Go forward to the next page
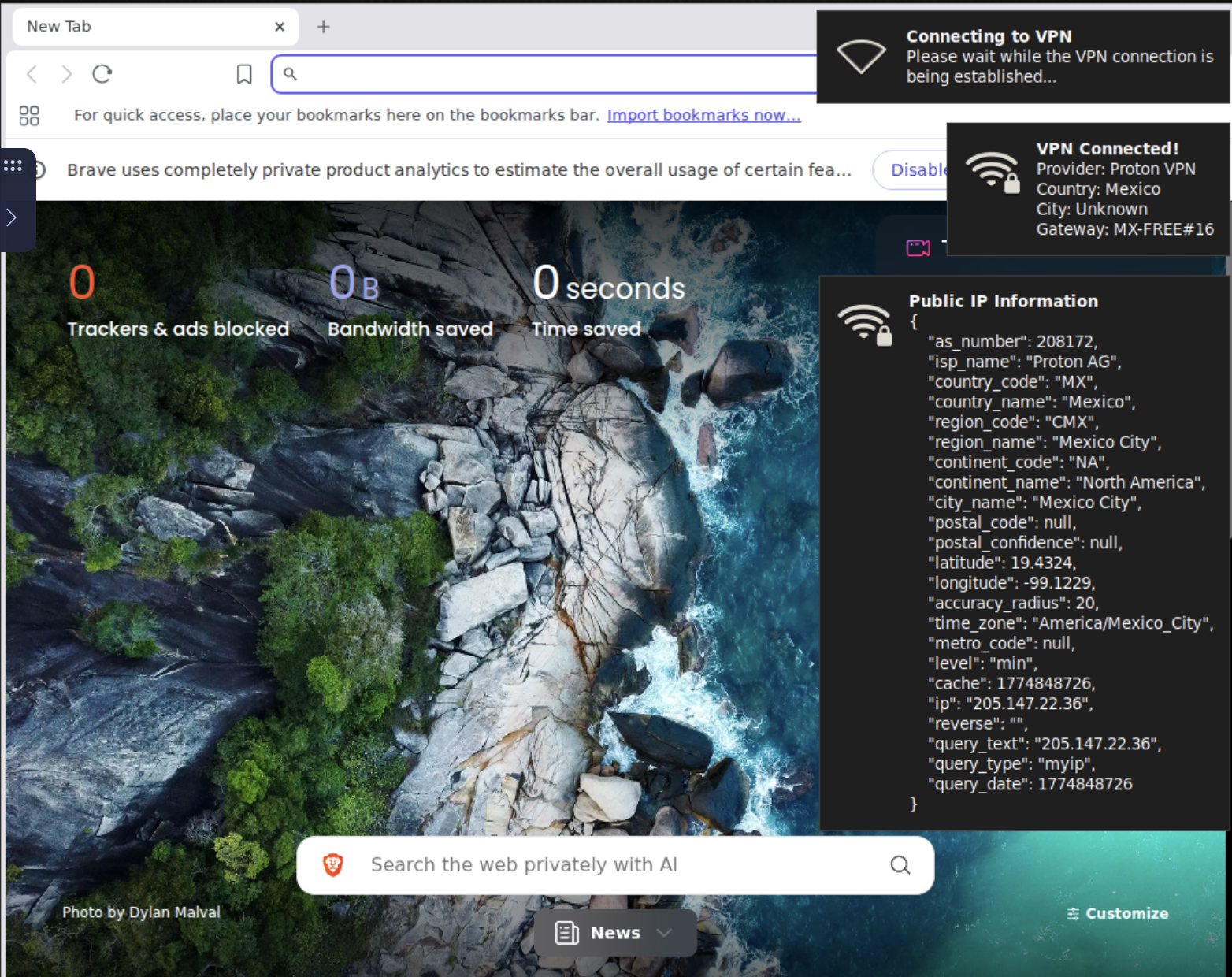Screen dimensions: 1232x977 click(x=67, y=74)
